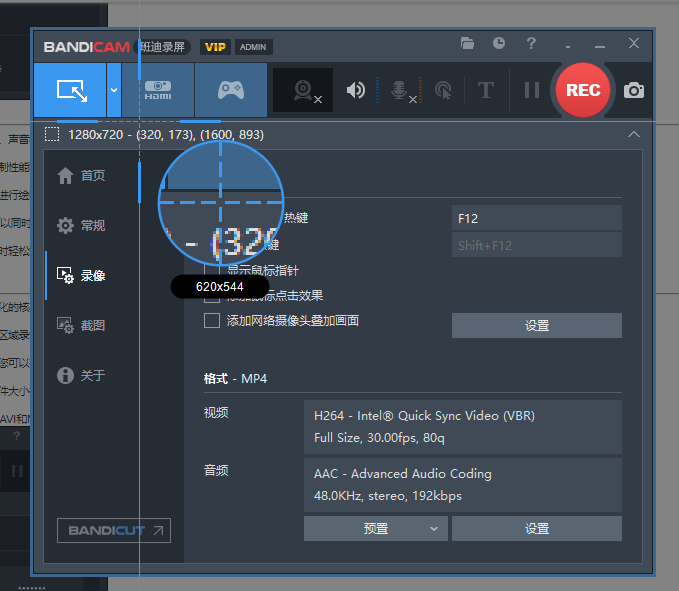
Task: Open the 录像 video settings tab
Action: tap(81, 275)
